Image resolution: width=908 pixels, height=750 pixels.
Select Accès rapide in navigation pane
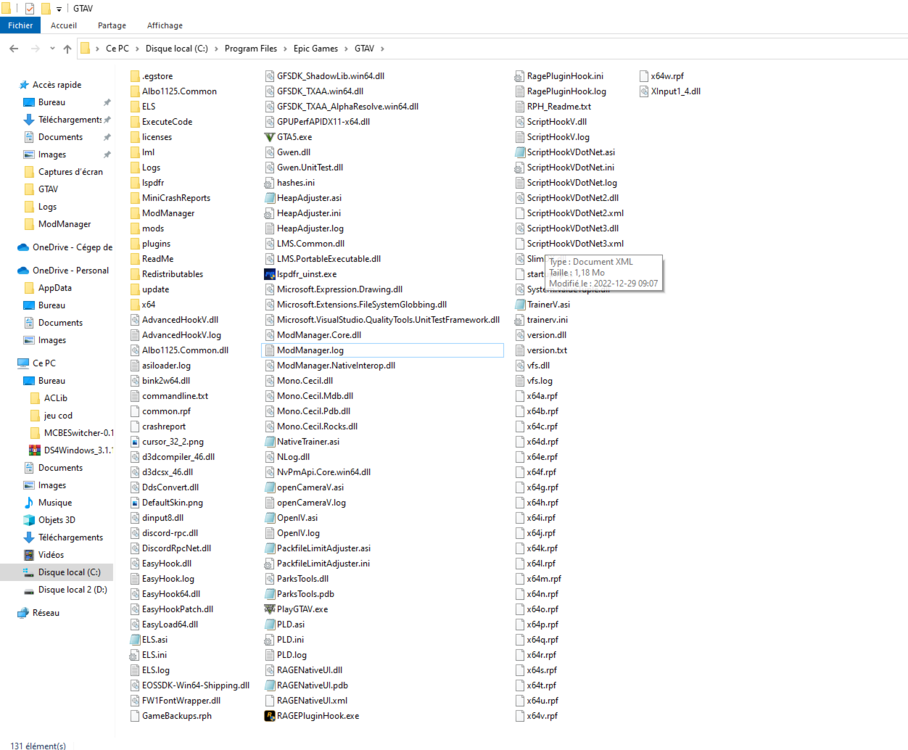point(57,85)
